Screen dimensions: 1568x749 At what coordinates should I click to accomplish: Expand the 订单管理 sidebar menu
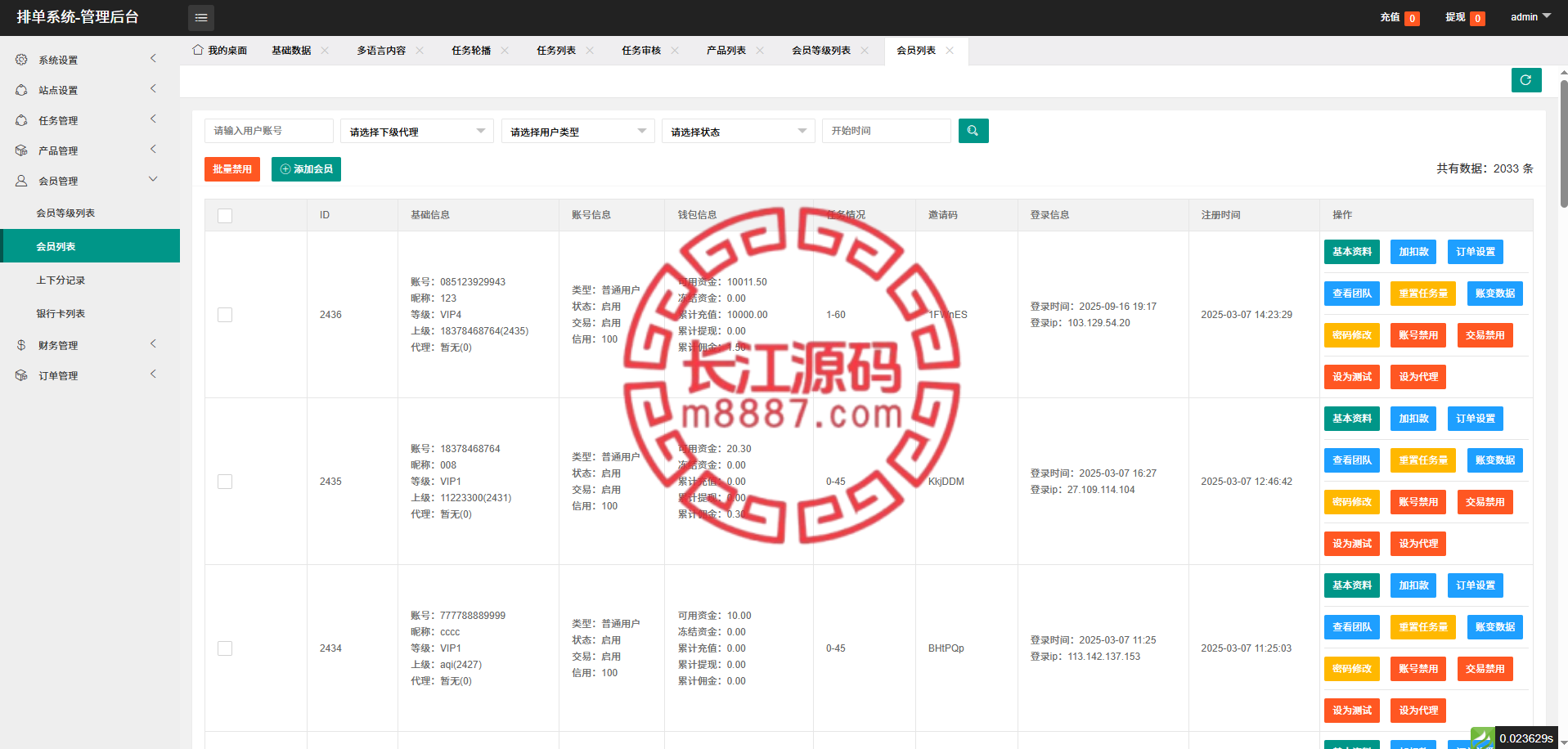(x=90, y=375)
